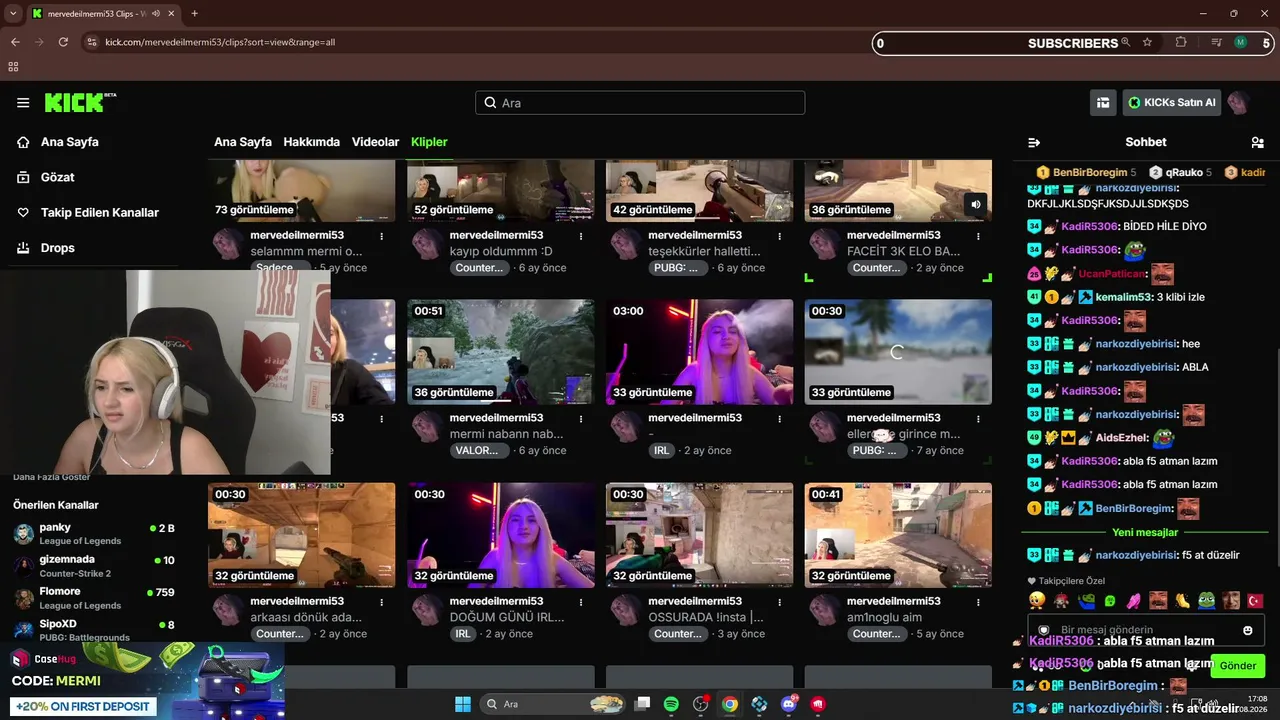Image resolution: width=1280 pixels, height=720 pixels.
Task: Play the DOĞUM GÜNÜ IRL clip thumbnail
Action: tap(500, 535)
